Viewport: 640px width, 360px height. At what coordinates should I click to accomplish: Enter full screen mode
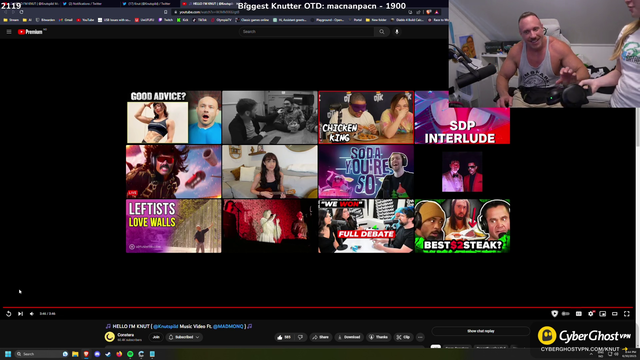(627, 313)
